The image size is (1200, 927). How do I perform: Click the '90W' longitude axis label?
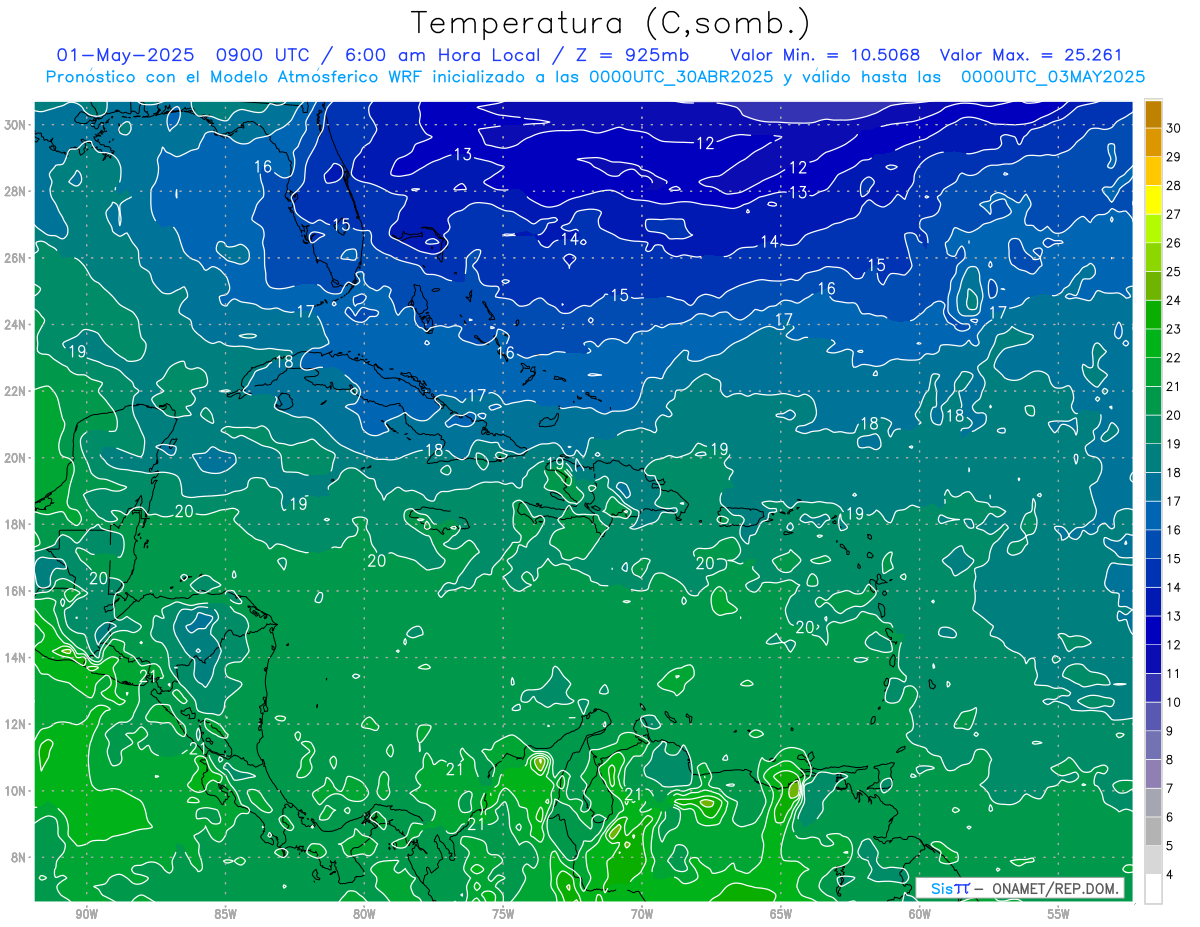(x=86, y=914)
